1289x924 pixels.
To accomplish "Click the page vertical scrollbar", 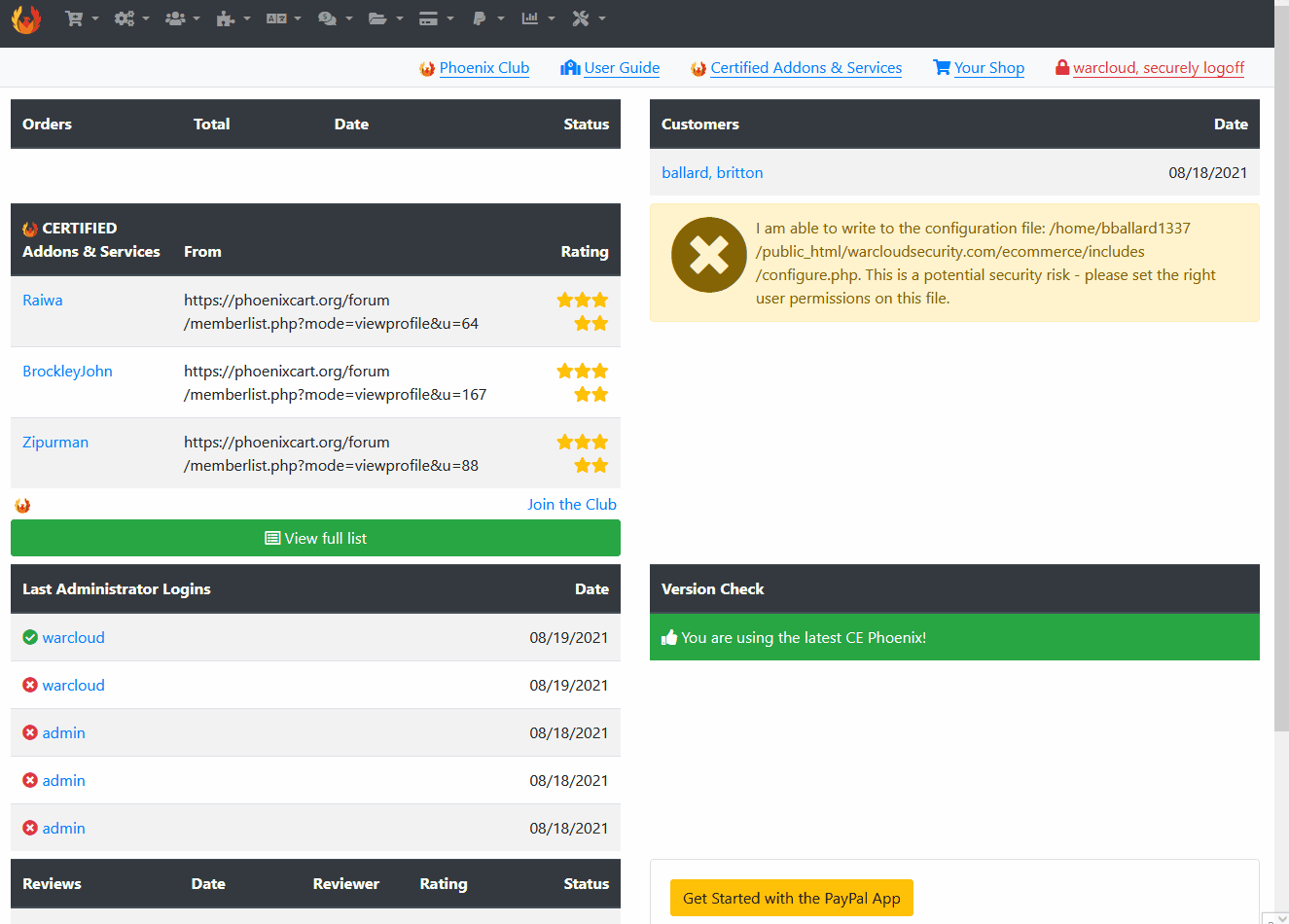I will tap(1281, 370).
